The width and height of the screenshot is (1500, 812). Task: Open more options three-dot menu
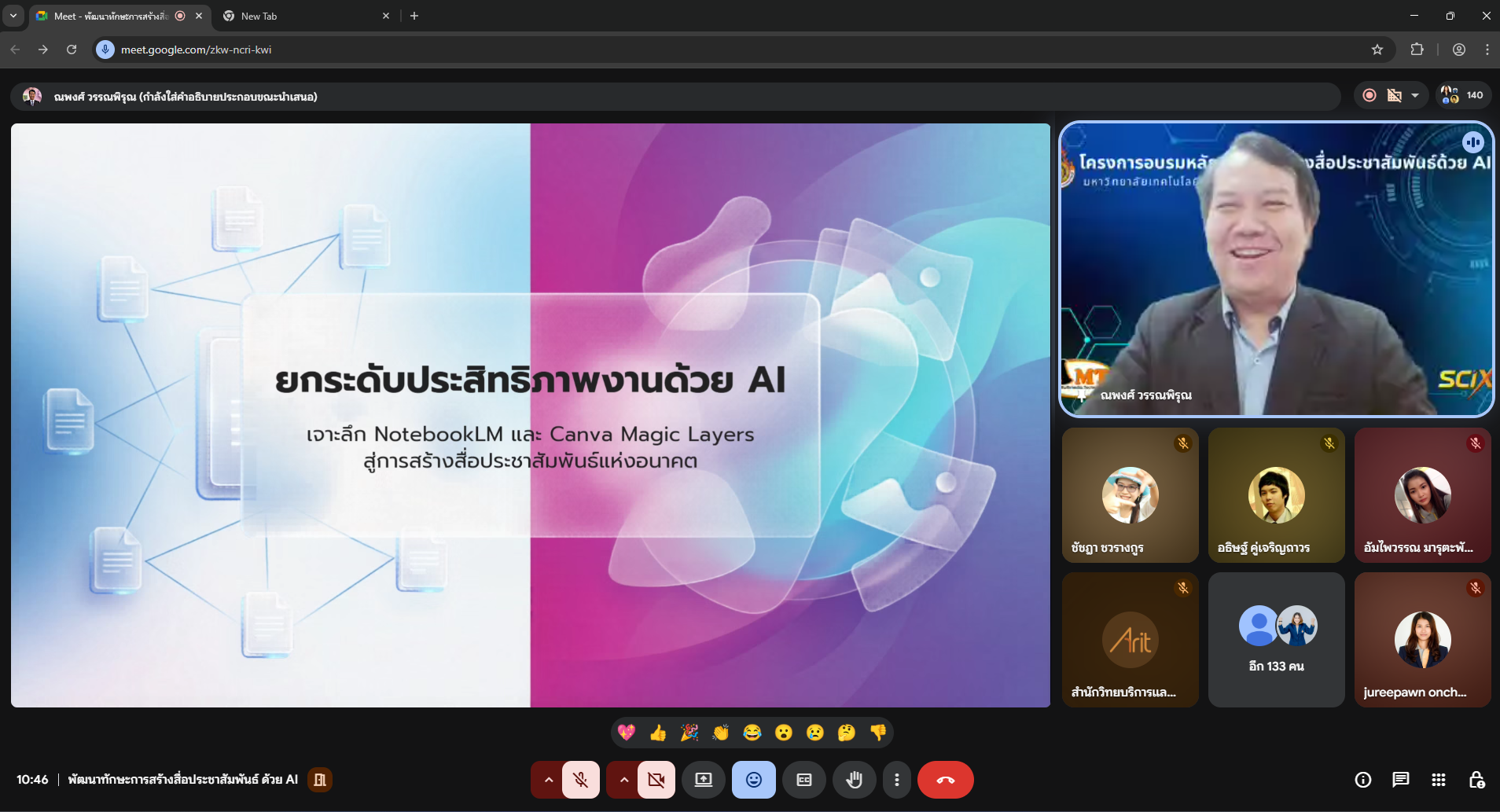(896, 780)
